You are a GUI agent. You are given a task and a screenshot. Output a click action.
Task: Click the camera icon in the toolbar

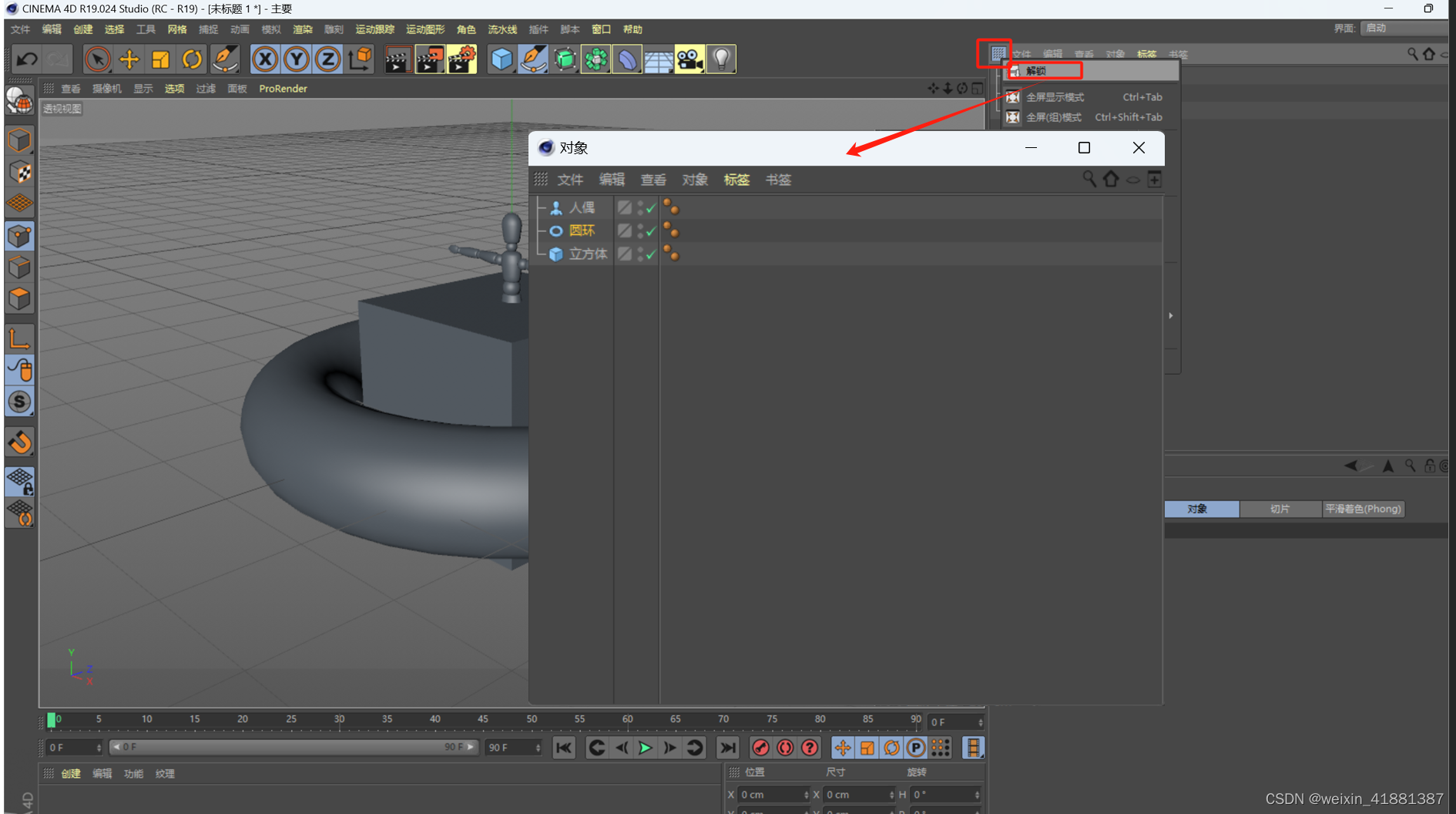tap(690, 59)
